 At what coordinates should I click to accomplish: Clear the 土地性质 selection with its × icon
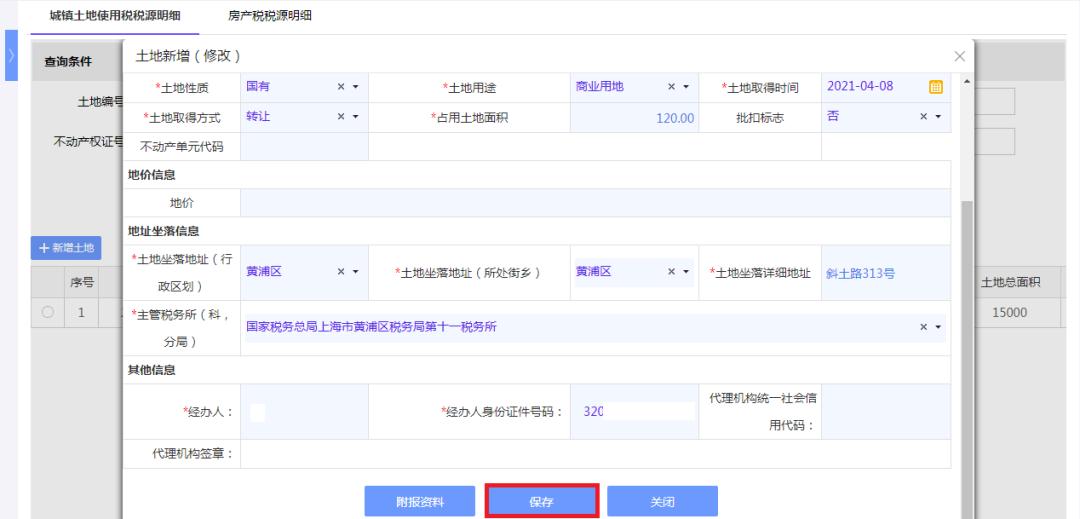tap(341, 87)
